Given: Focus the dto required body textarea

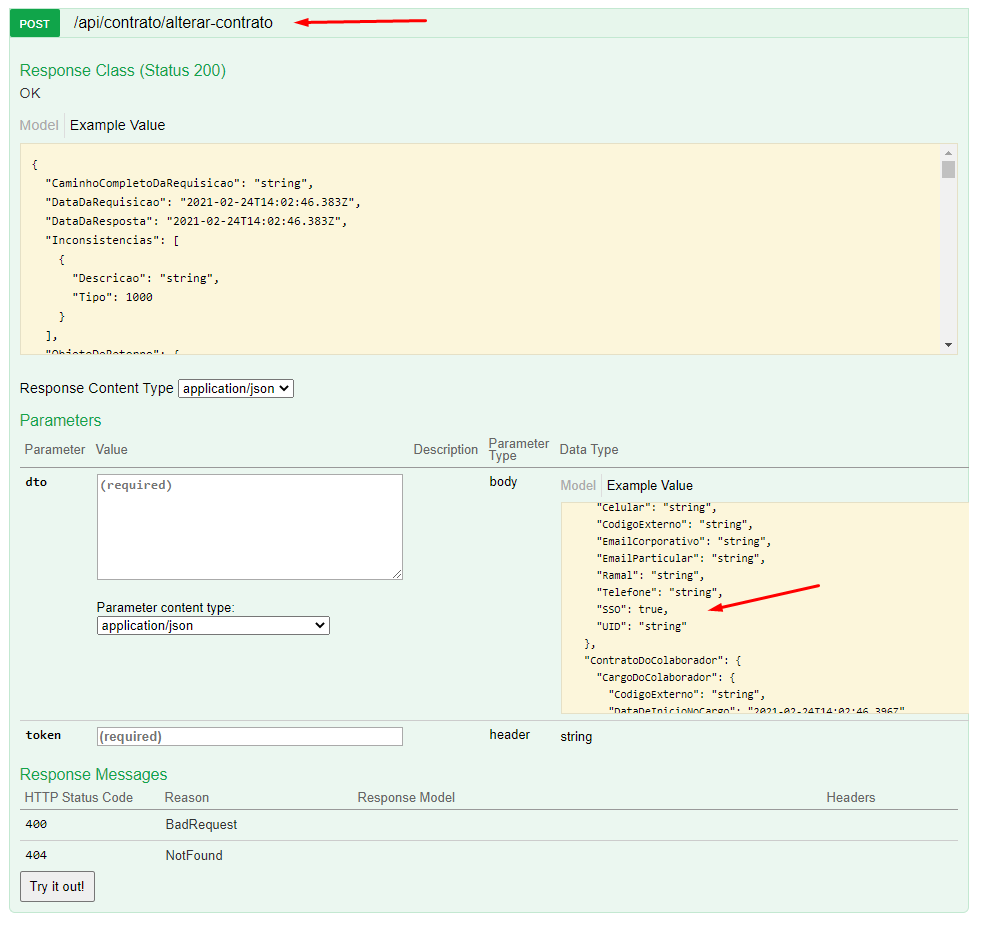Looking at the screenshot, I should [249, 526].
